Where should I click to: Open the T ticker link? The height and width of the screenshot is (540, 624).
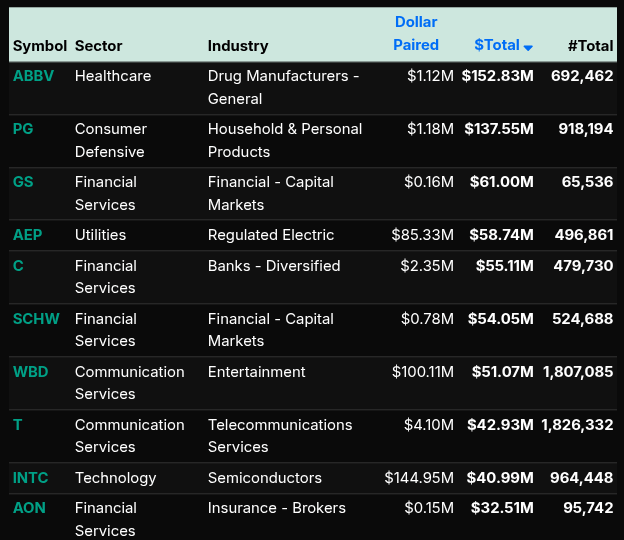point(17,425)
